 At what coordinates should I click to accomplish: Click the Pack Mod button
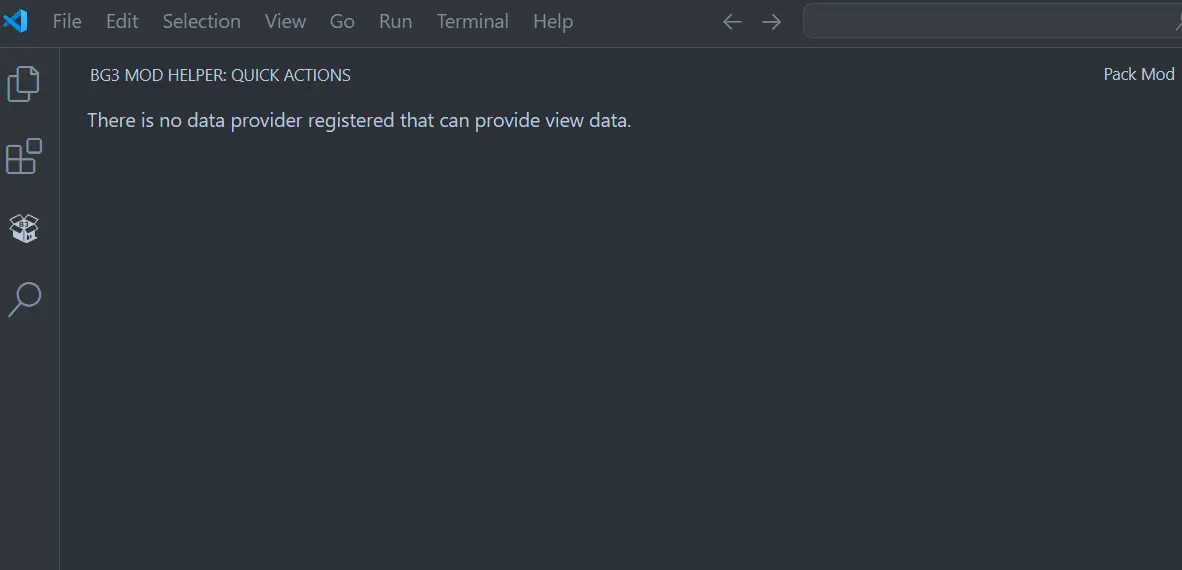pyautogui.click(x=1138, y=74)
